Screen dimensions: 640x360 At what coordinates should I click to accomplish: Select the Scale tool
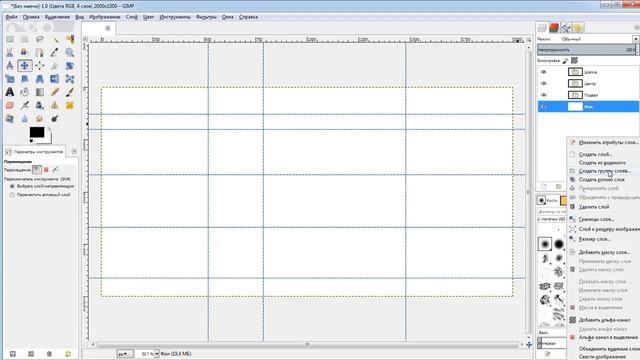point(10,79)
